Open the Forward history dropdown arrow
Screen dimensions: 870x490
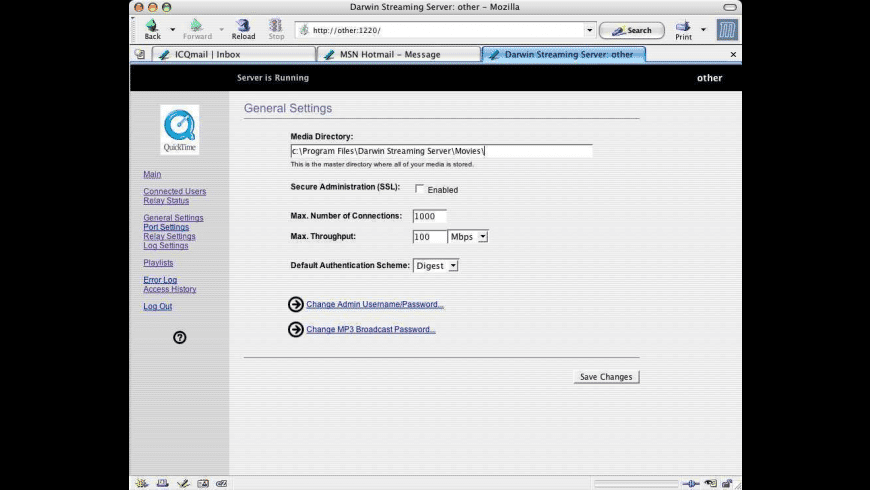(221, 29)
